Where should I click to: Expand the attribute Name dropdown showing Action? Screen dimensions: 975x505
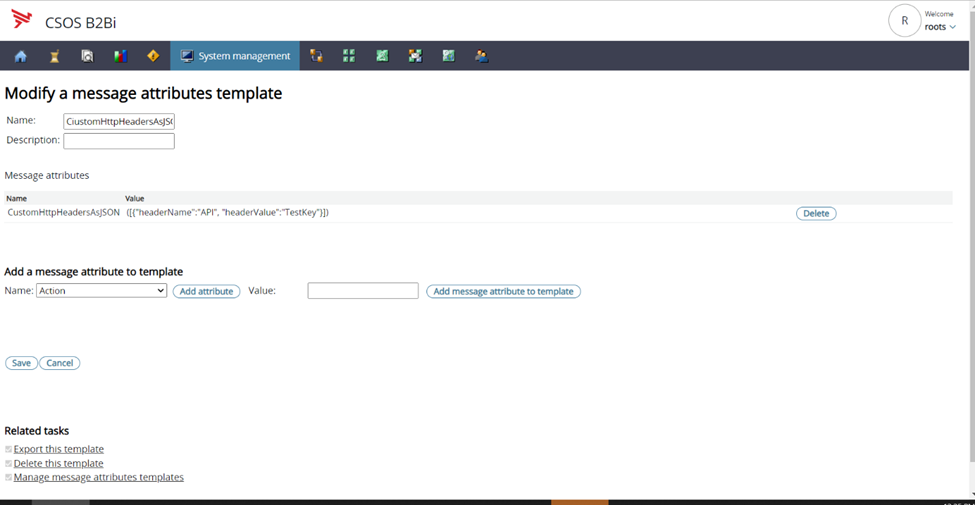(101, 291)
